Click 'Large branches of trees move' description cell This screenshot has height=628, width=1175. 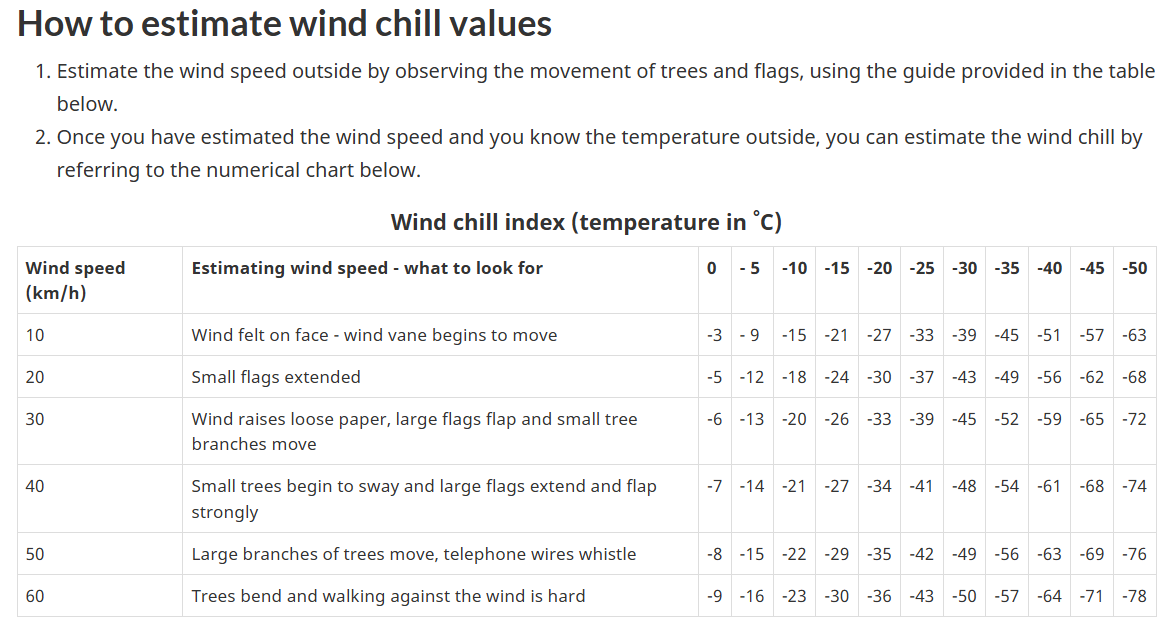coord(413,554)
